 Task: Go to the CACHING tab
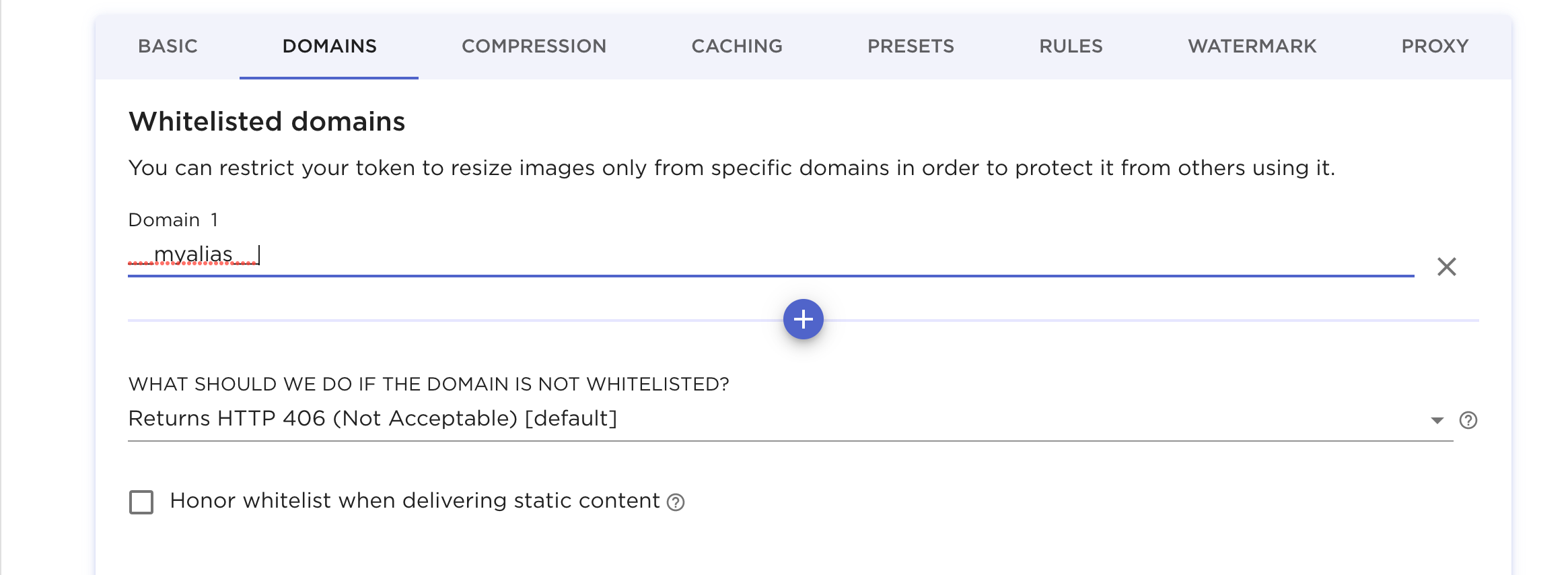pos(737,46)
